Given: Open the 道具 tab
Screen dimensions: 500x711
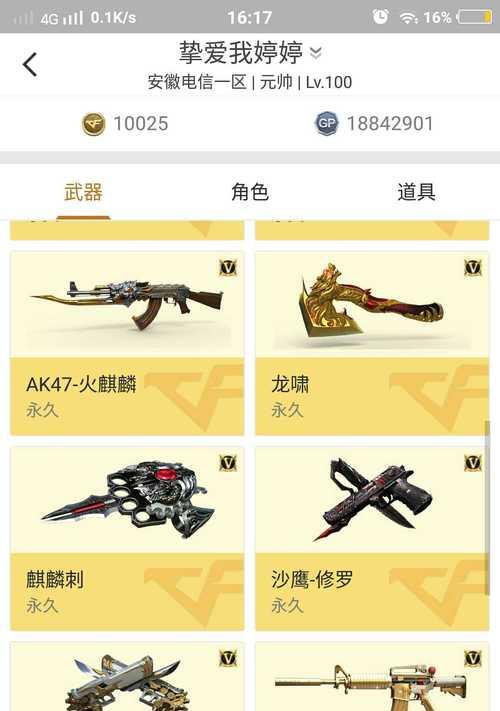Looking at the screenshot, I should (x=417, y=192).
